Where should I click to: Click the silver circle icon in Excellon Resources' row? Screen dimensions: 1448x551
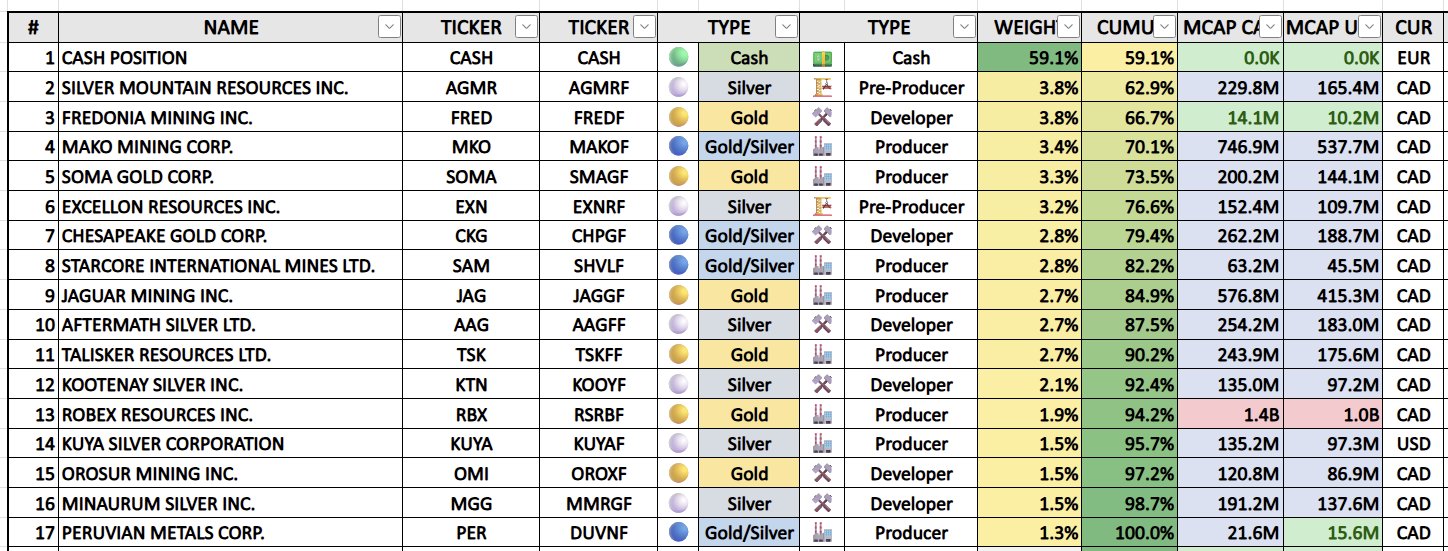coord(678,207)
